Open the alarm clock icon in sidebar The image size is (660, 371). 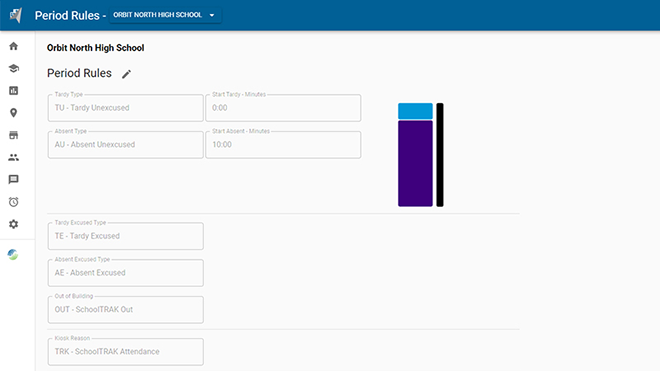(x=13, y=202)
